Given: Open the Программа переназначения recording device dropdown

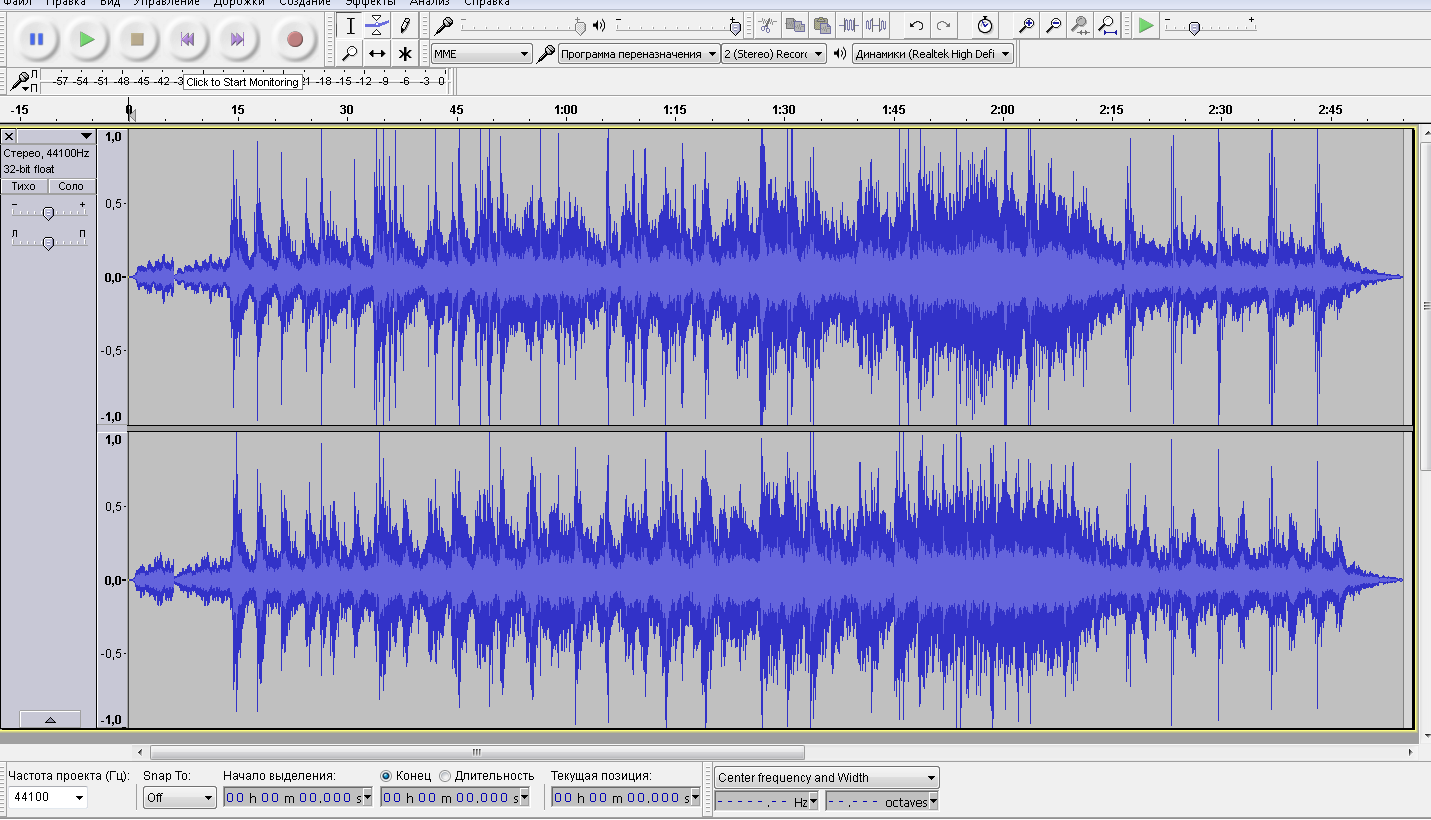Looking at the screenshot, I should coord(638,54).
